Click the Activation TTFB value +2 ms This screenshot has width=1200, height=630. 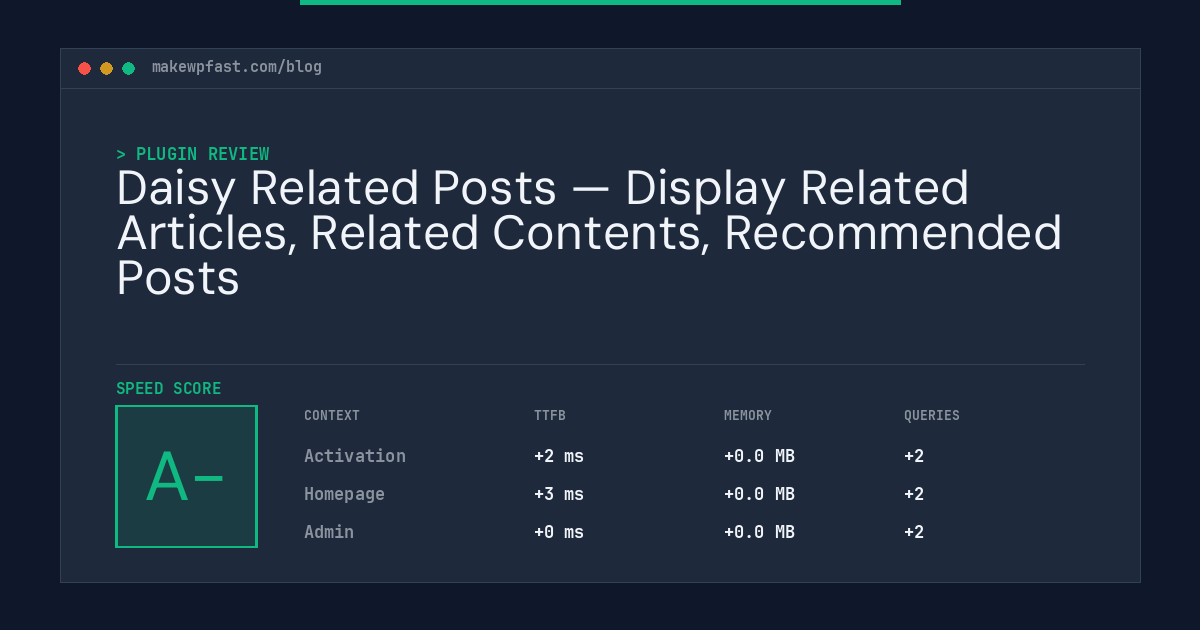point(559,456)
